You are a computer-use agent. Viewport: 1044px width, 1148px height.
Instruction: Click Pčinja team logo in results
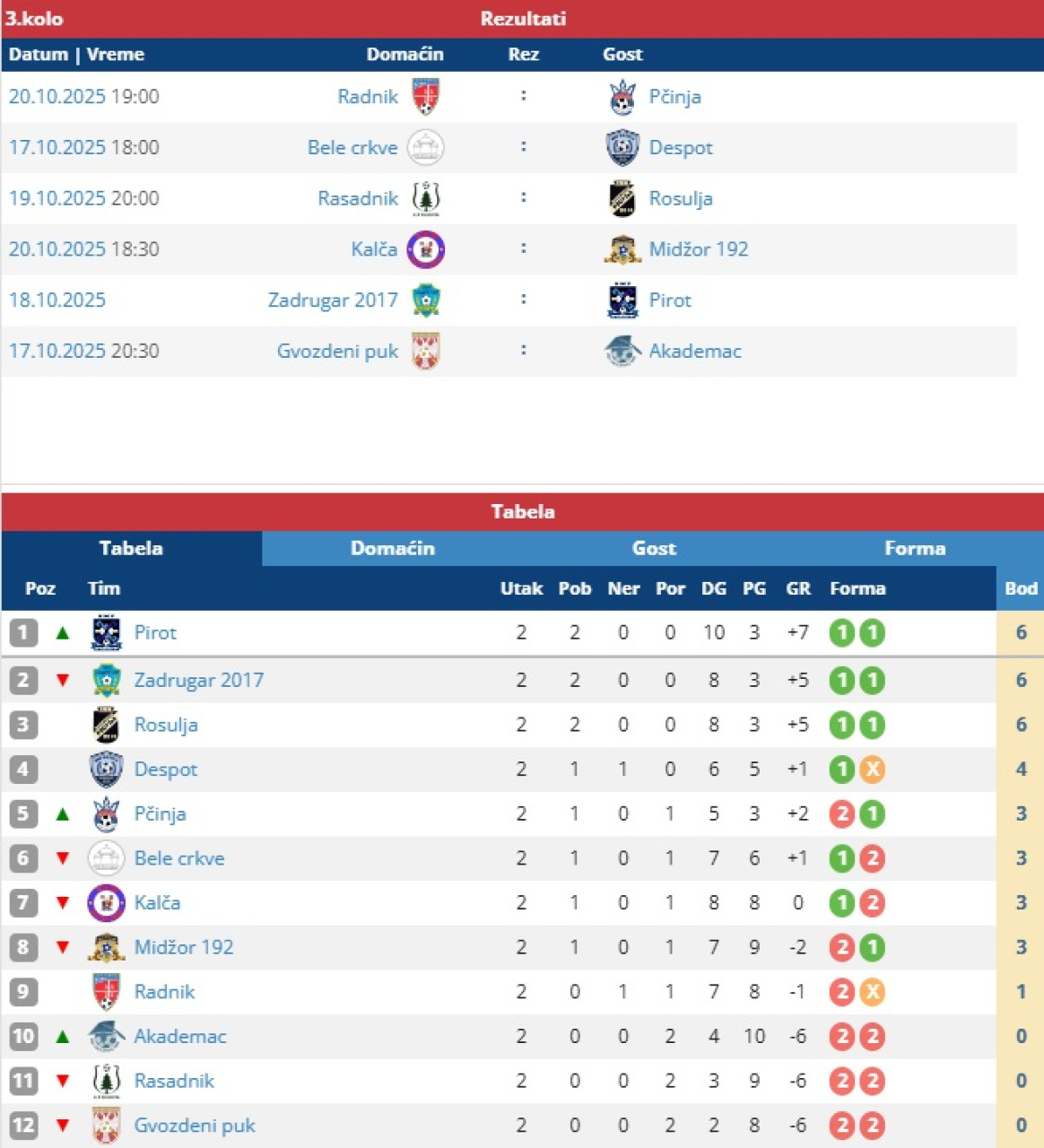[x=622, y=97]
